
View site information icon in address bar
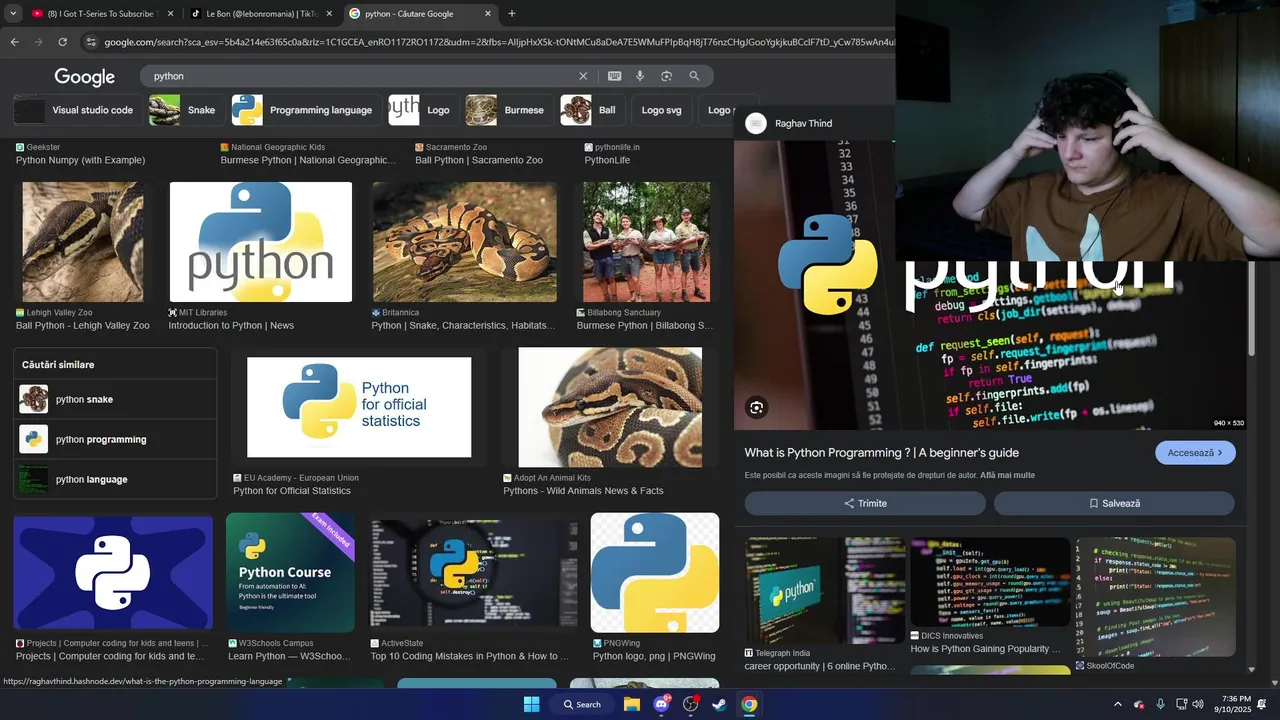[x=91, y=42]
